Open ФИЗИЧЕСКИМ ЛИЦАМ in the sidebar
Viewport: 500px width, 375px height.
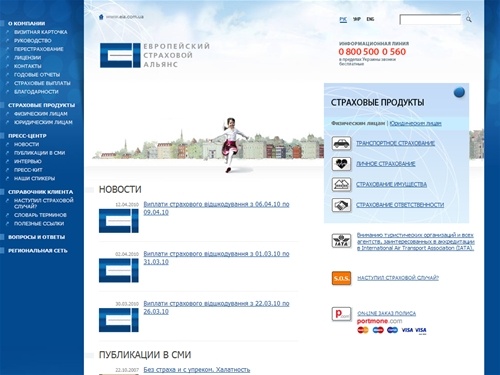(41, 114)
